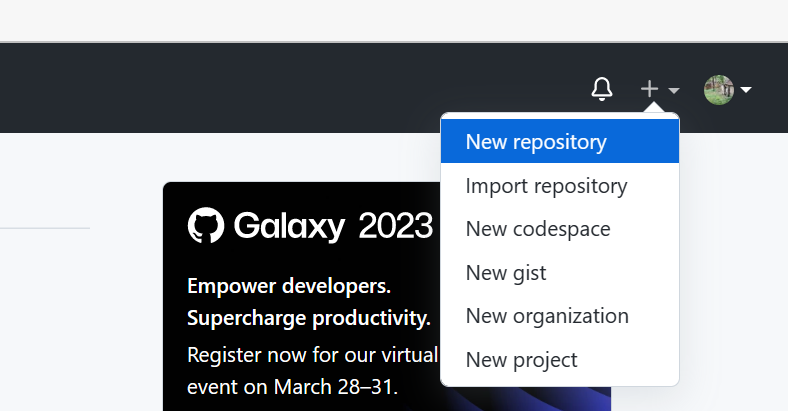
Task: Open the Galaxy 2023 heading
Action: point(333,226)
